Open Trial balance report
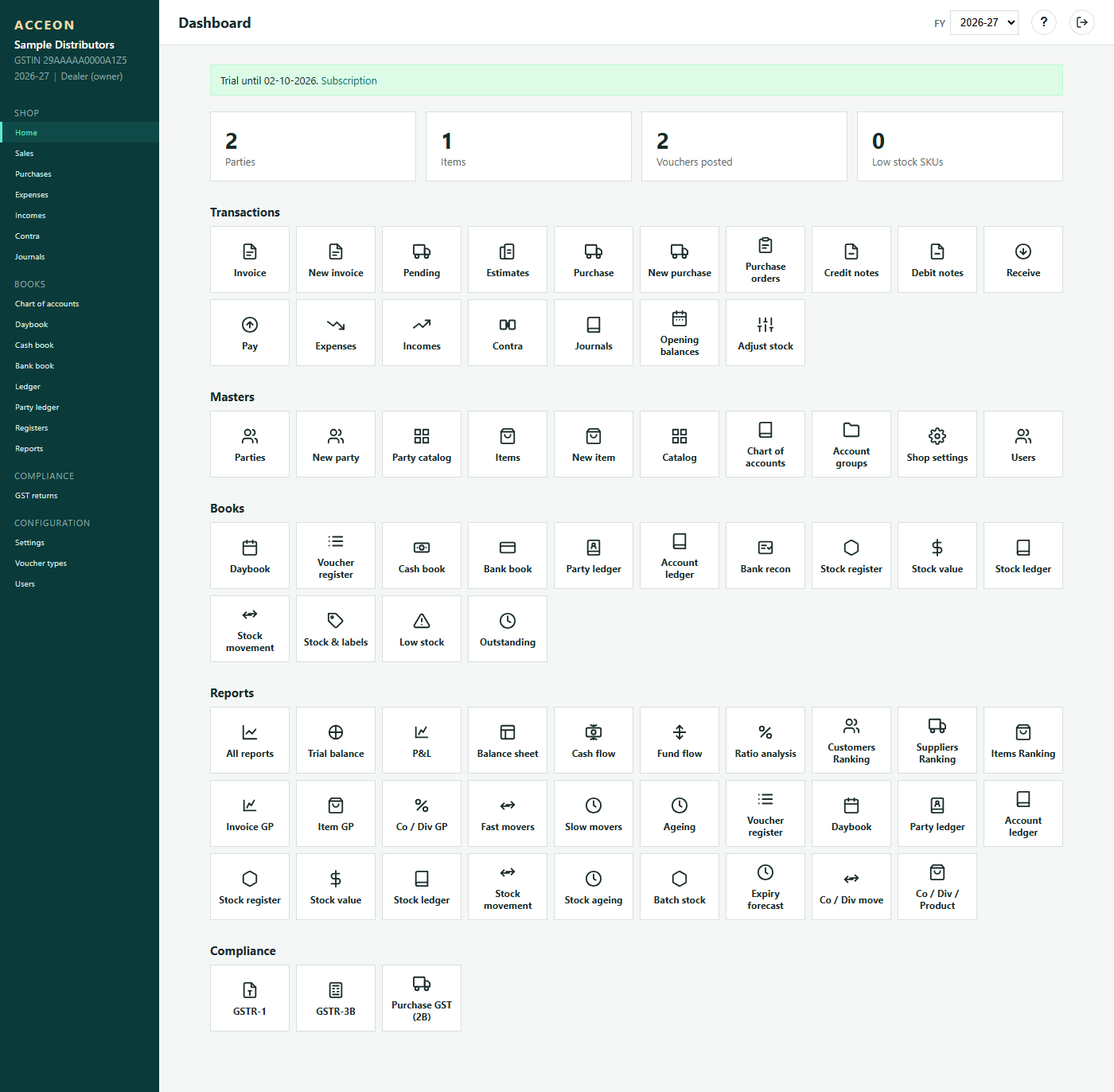This screenshot has width=1114, height=1092. tap(336, 740)
